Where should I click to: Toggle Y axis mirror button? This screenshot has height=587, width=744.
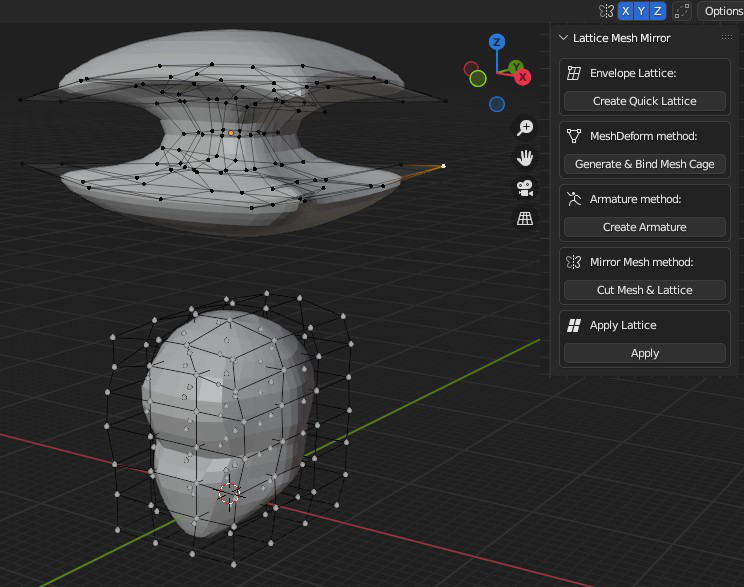(x=642, y=11)
